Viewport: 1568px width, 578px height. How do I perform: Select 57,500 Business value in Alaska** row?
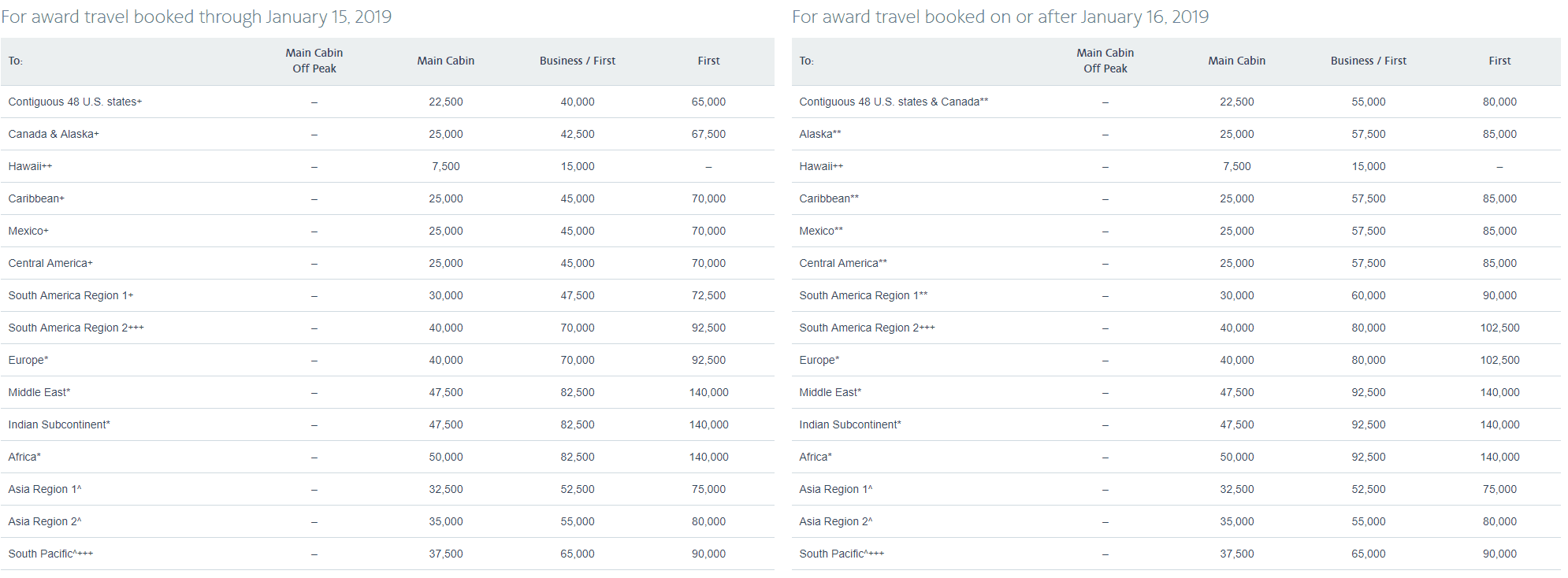1369,134
